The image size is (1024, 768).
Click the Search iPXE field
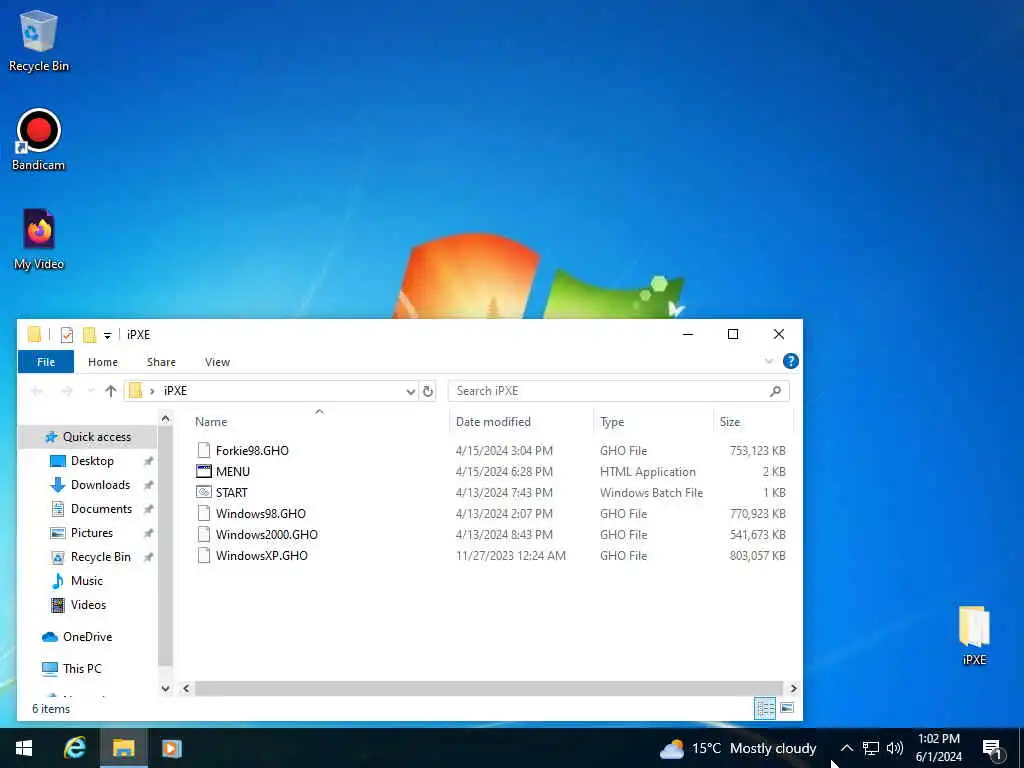pyautogui.click(x=618, y=391)
